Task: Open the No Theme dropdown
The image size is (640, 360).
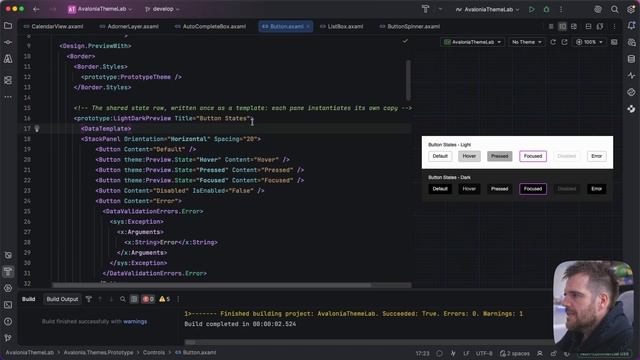Action: click(527, 42)
